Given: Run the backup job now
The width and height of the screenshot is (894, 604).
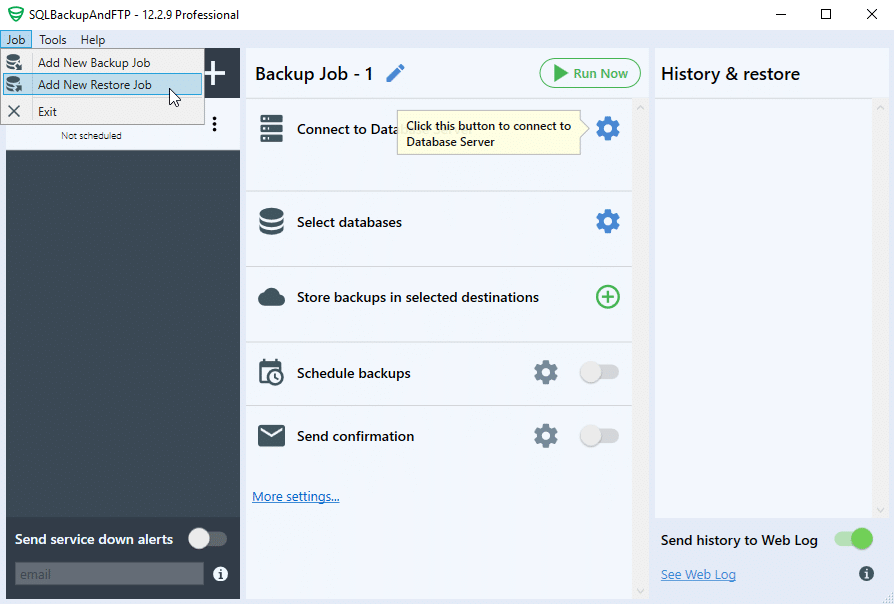Looking at the screenshot, I should pos(589,73).
